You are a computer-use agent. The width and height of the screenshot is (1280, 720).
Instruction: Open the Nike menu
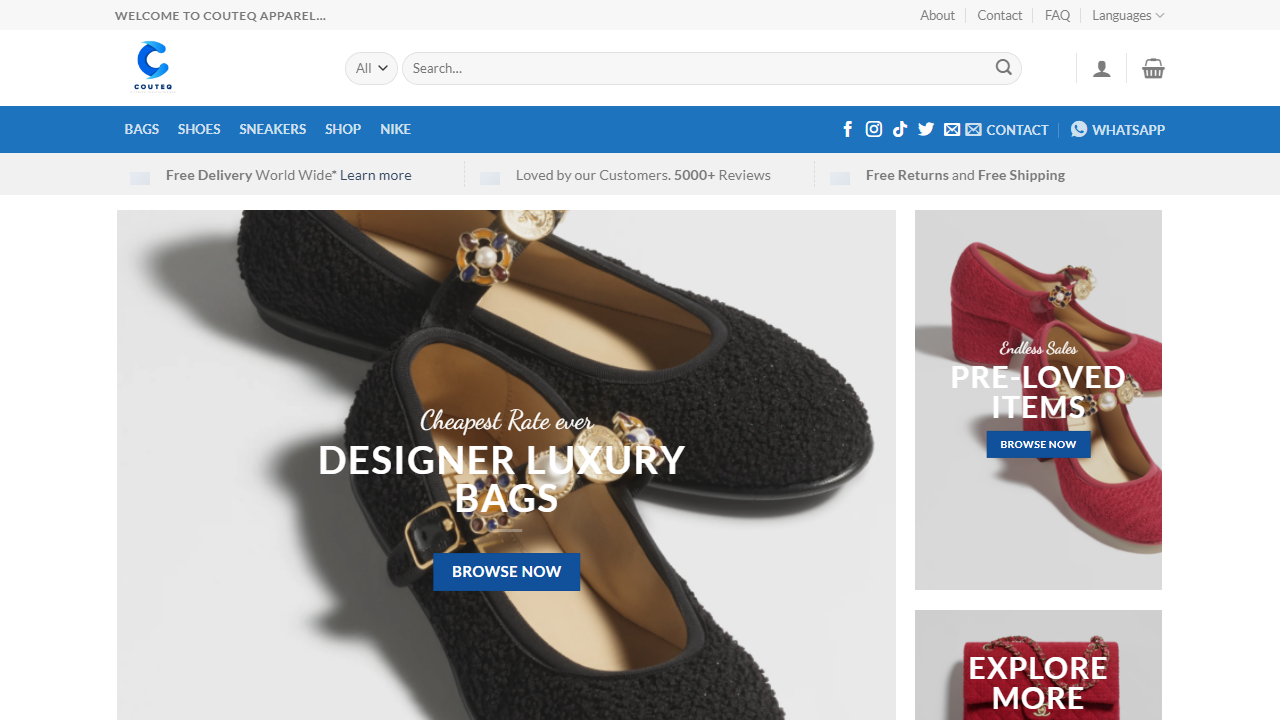(x=395, y=129)
